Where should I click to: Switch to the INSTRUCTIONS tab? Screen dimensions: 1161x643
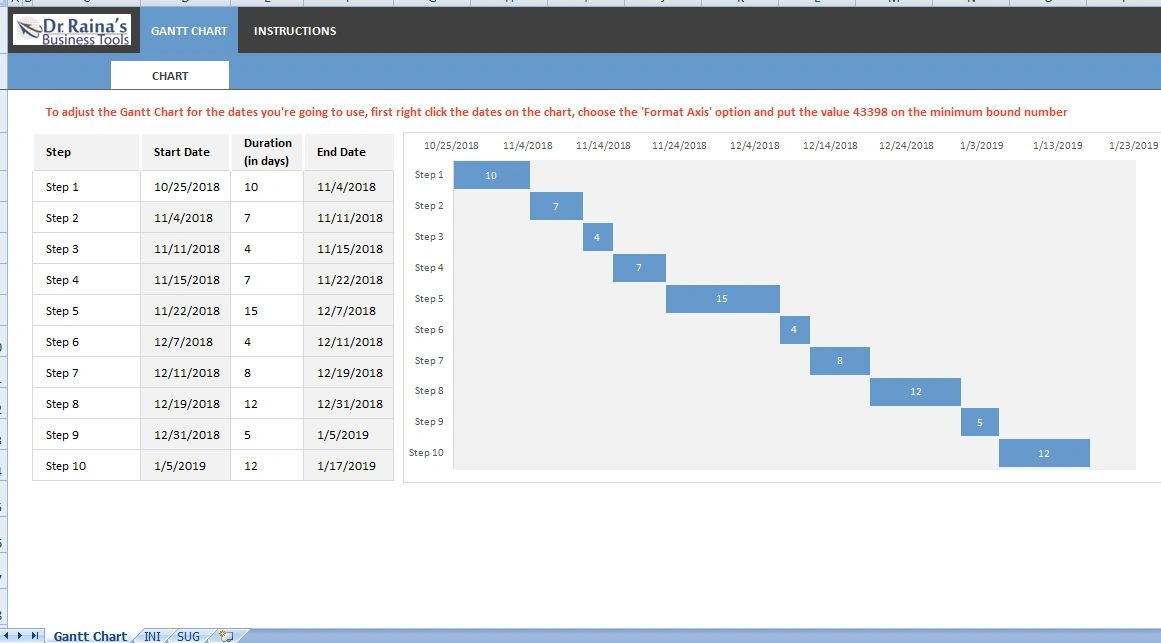pyautogui.click(x=294, y=31)
